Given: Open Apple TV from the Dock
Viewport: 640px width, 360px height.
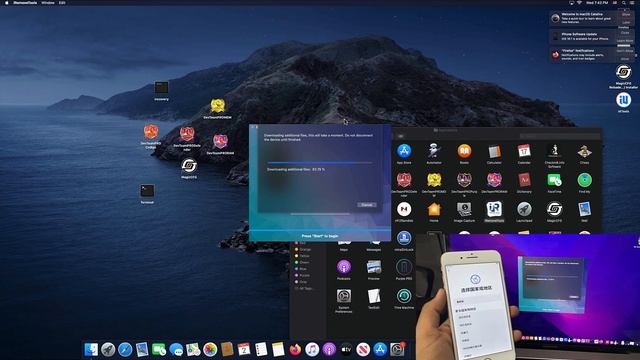Looking at the screenshot, I should pos(346,349).
